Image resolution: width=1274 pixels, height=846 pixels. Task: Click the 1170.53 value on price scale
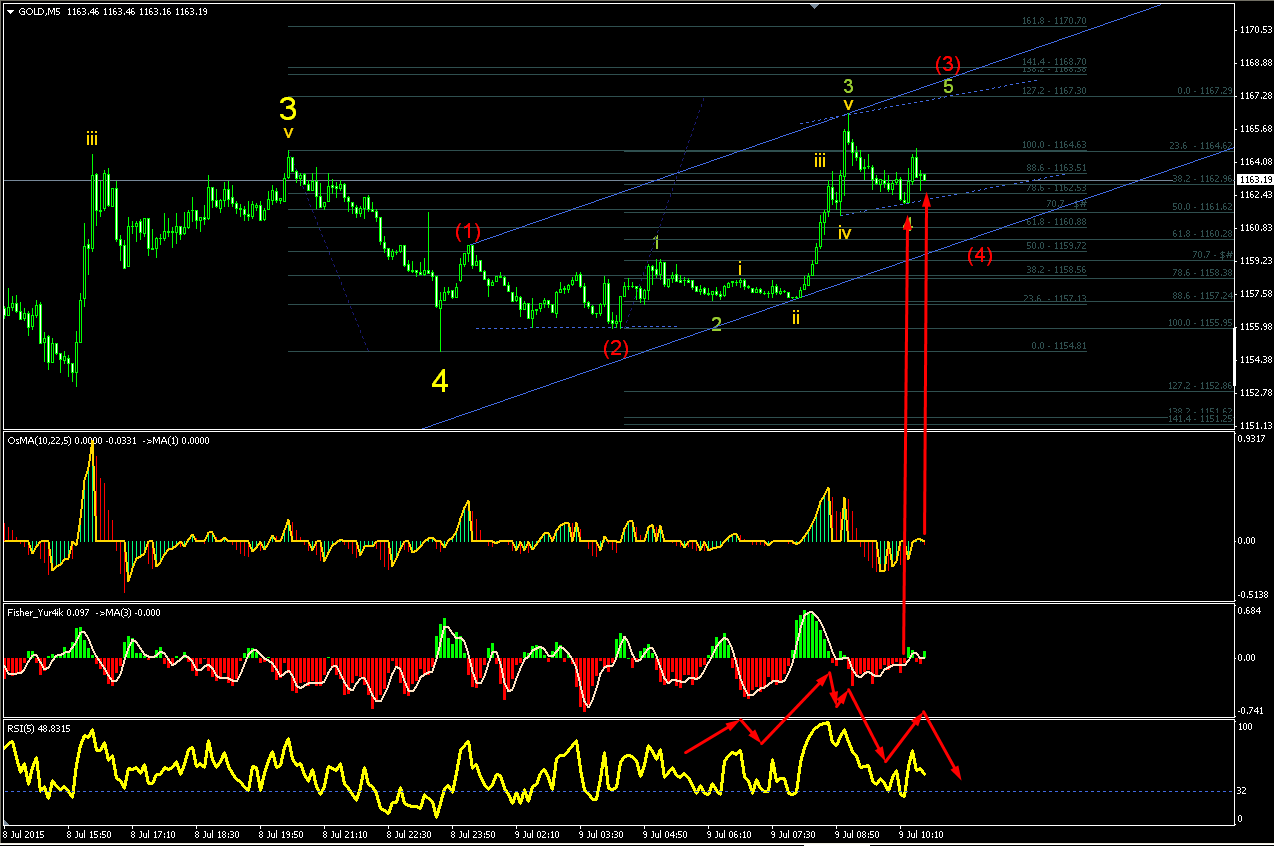coord(1255,30)
